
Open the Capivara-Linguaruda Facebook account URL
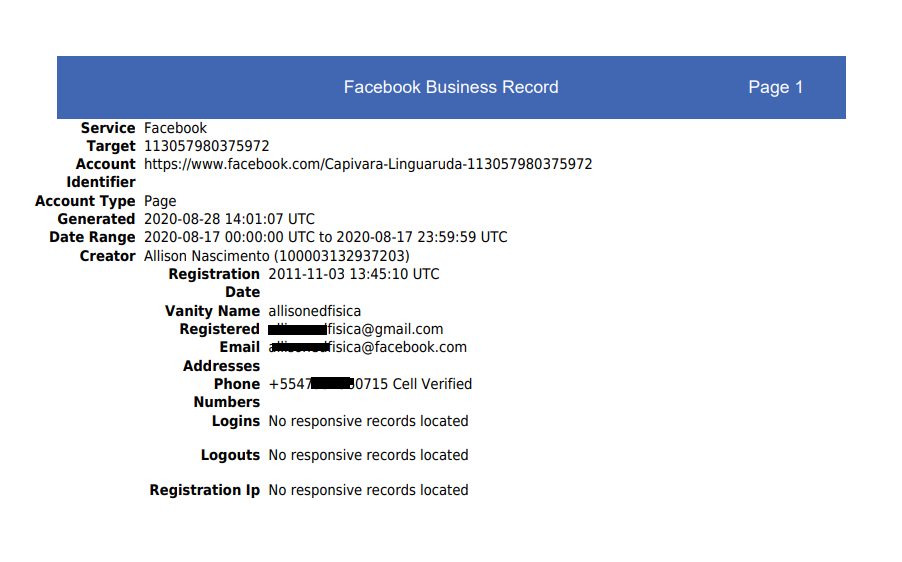[x=368, y=164]
